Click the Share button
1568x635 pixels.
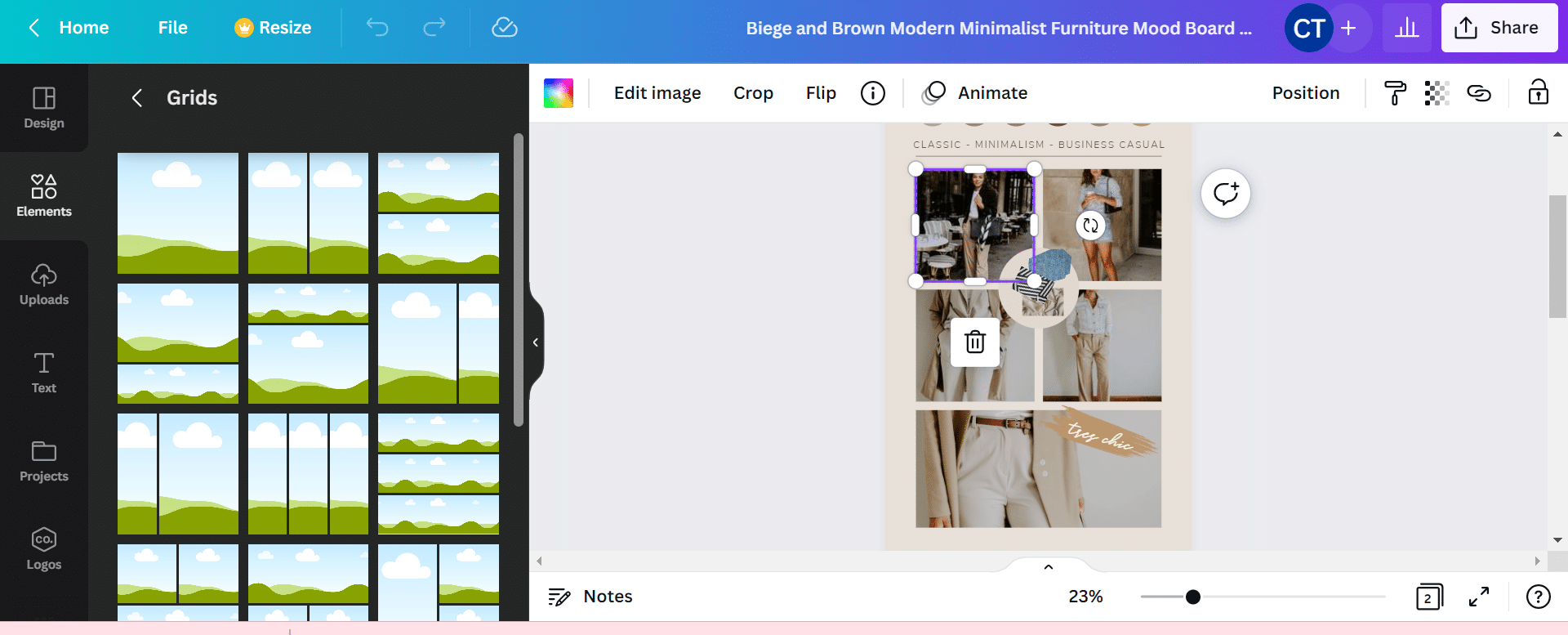[1499, 28]
